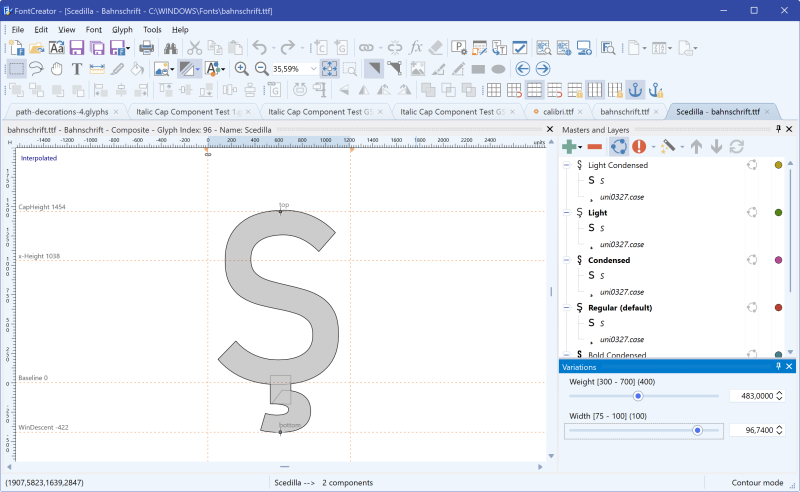Close the Scedilla tab
The width and height of the screenshot is (800, 492).
(x=767, y=112)
